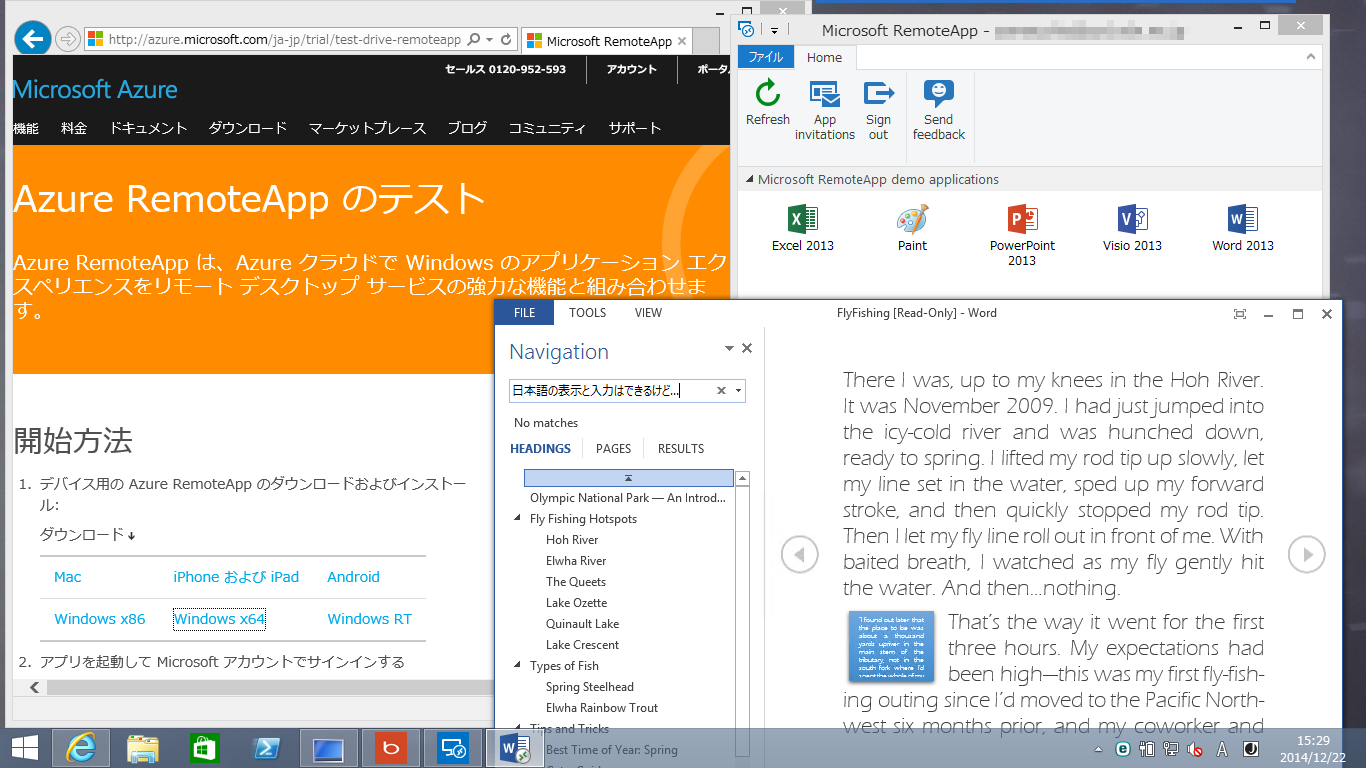The image size is (1366, 768).
Task: Click the forward arrow in Internet Explorer
Action: coord(67,40)
